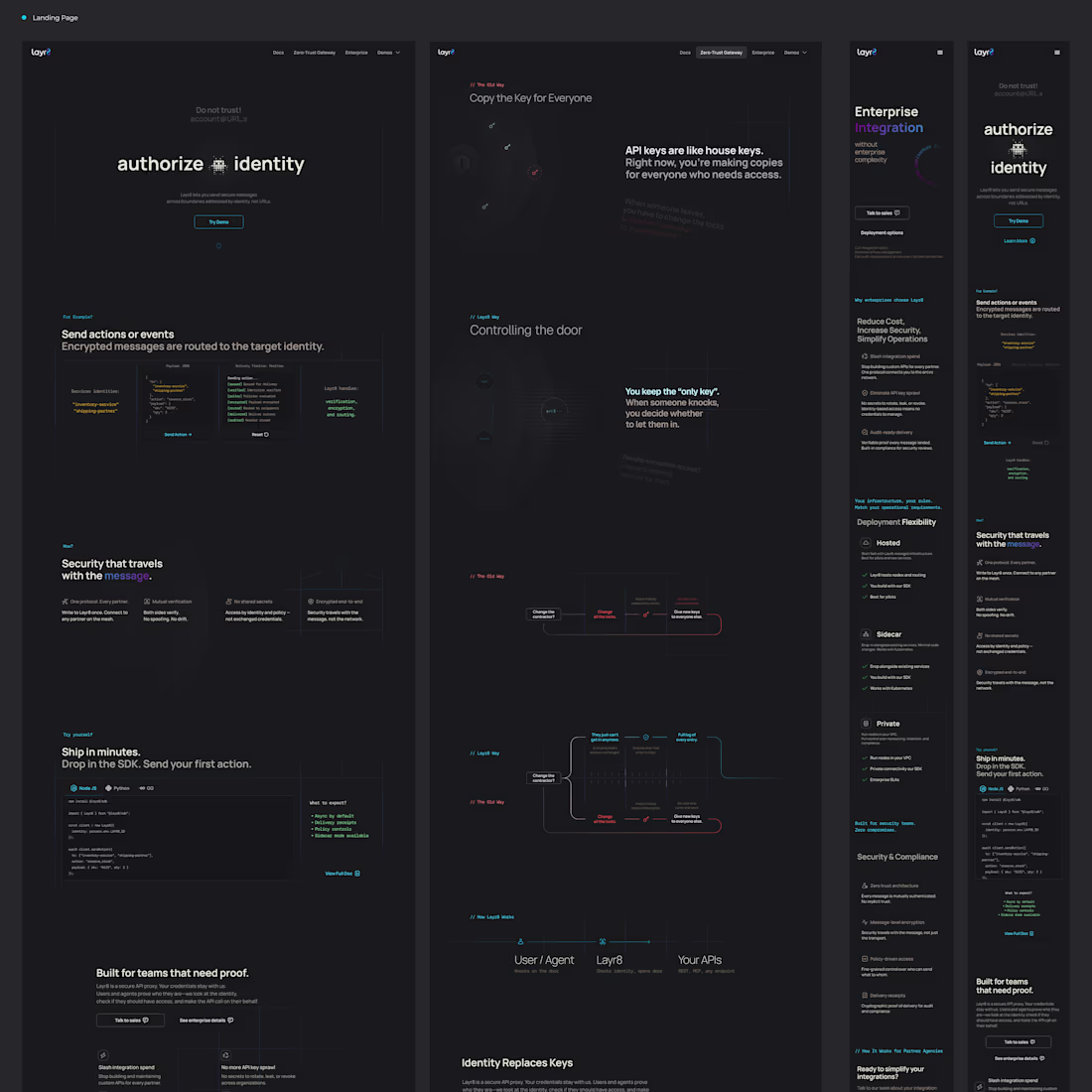Viewport: 1092px width, 1092px height.
Task: Open hamburger menu on mobile landing page
Action: coord(1056,53)
